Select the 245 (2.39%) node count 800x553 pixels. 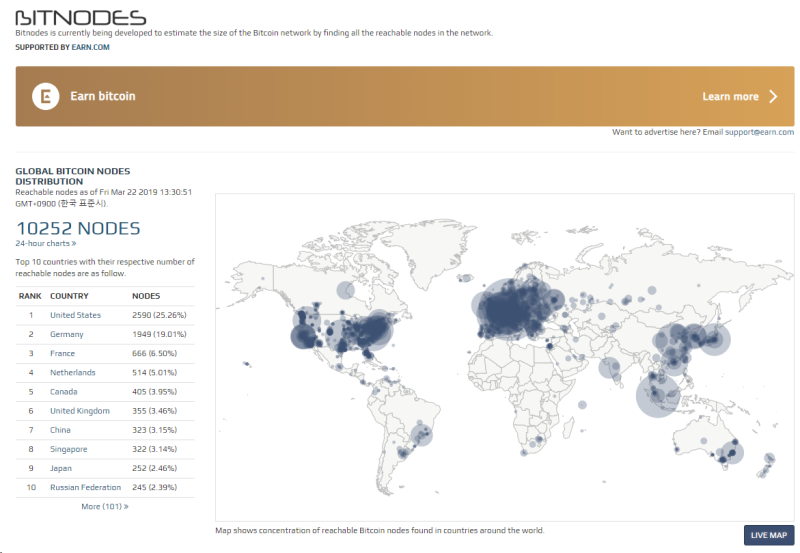click(155, 487)
